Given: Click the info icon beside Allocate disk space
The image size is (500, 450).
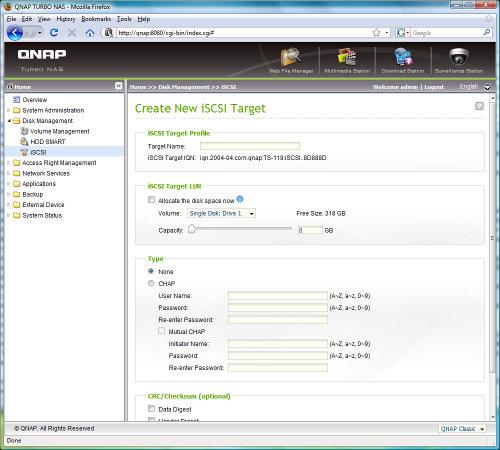Looking at the screenshot, I should tap(240, 199).
